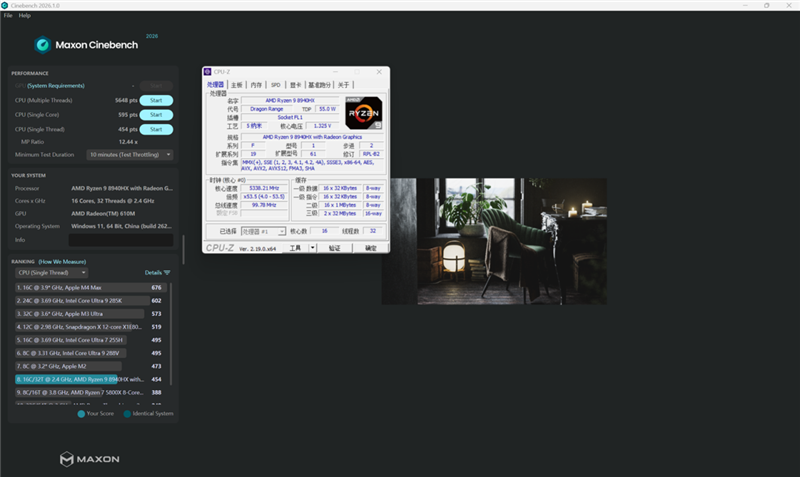Select the Apple M3 Ultra ranking entry

coord(89,314)
